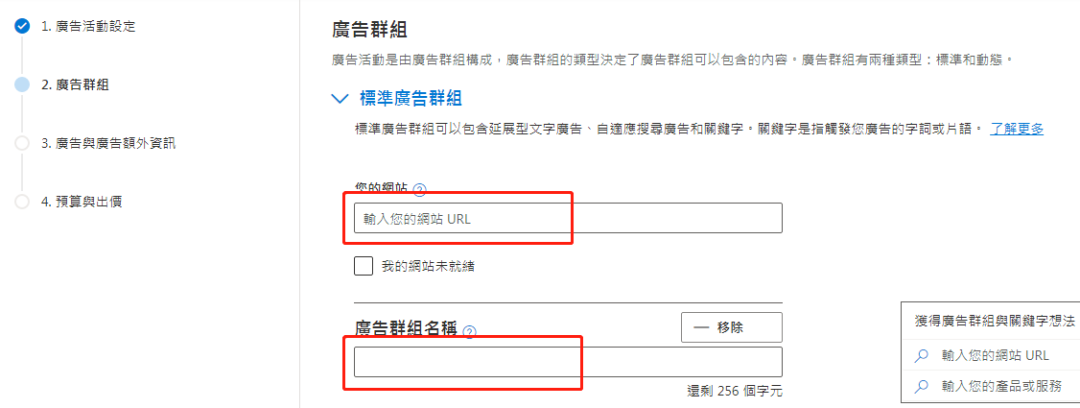Check the 我的網站未就緒 checkbox
Viewport: 1080px width, 408px height.
pos(364,266)
